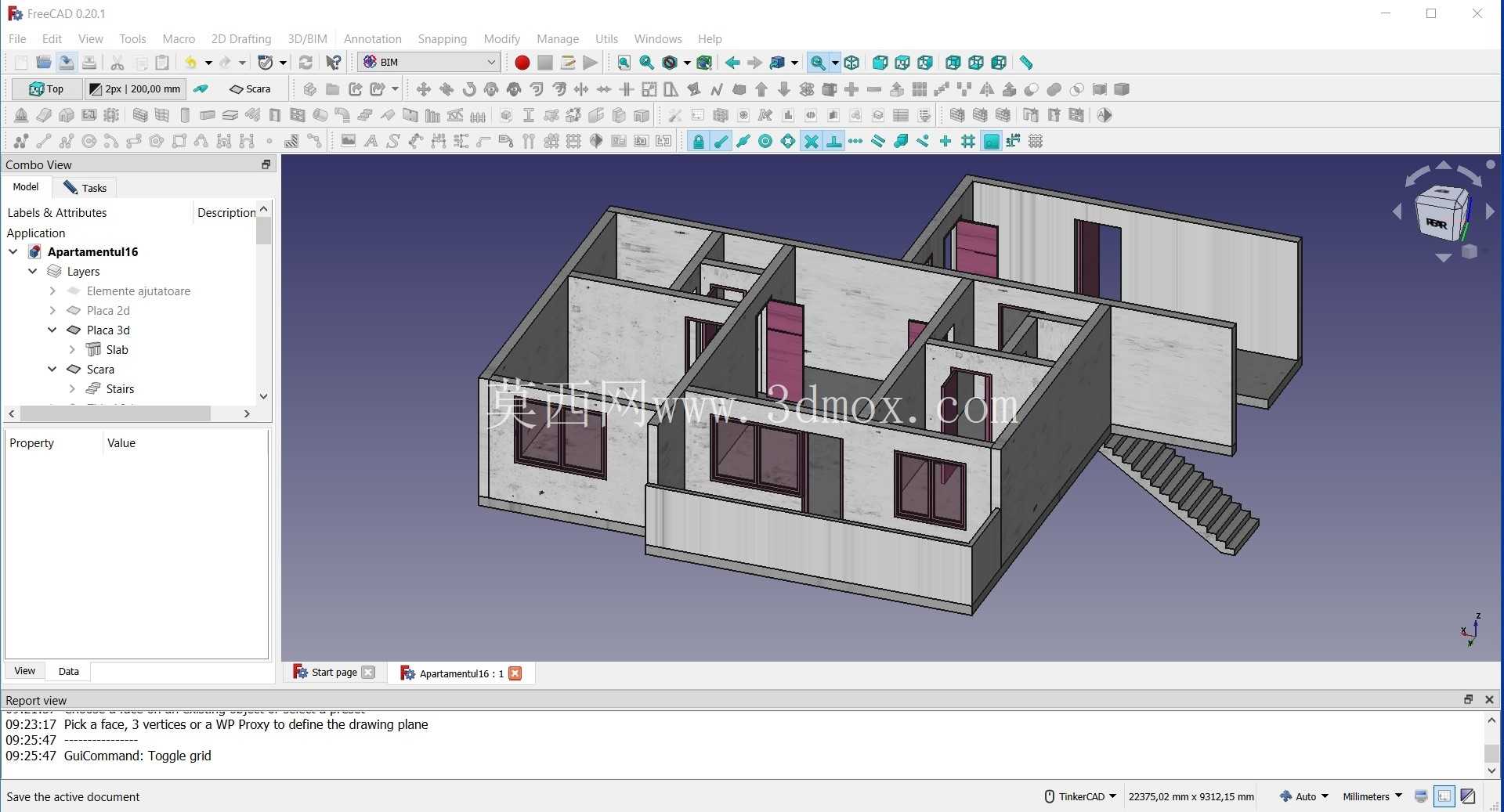Click the Print toolbar icon
The height and width of the screenshot is (812, 1504).
89,63
